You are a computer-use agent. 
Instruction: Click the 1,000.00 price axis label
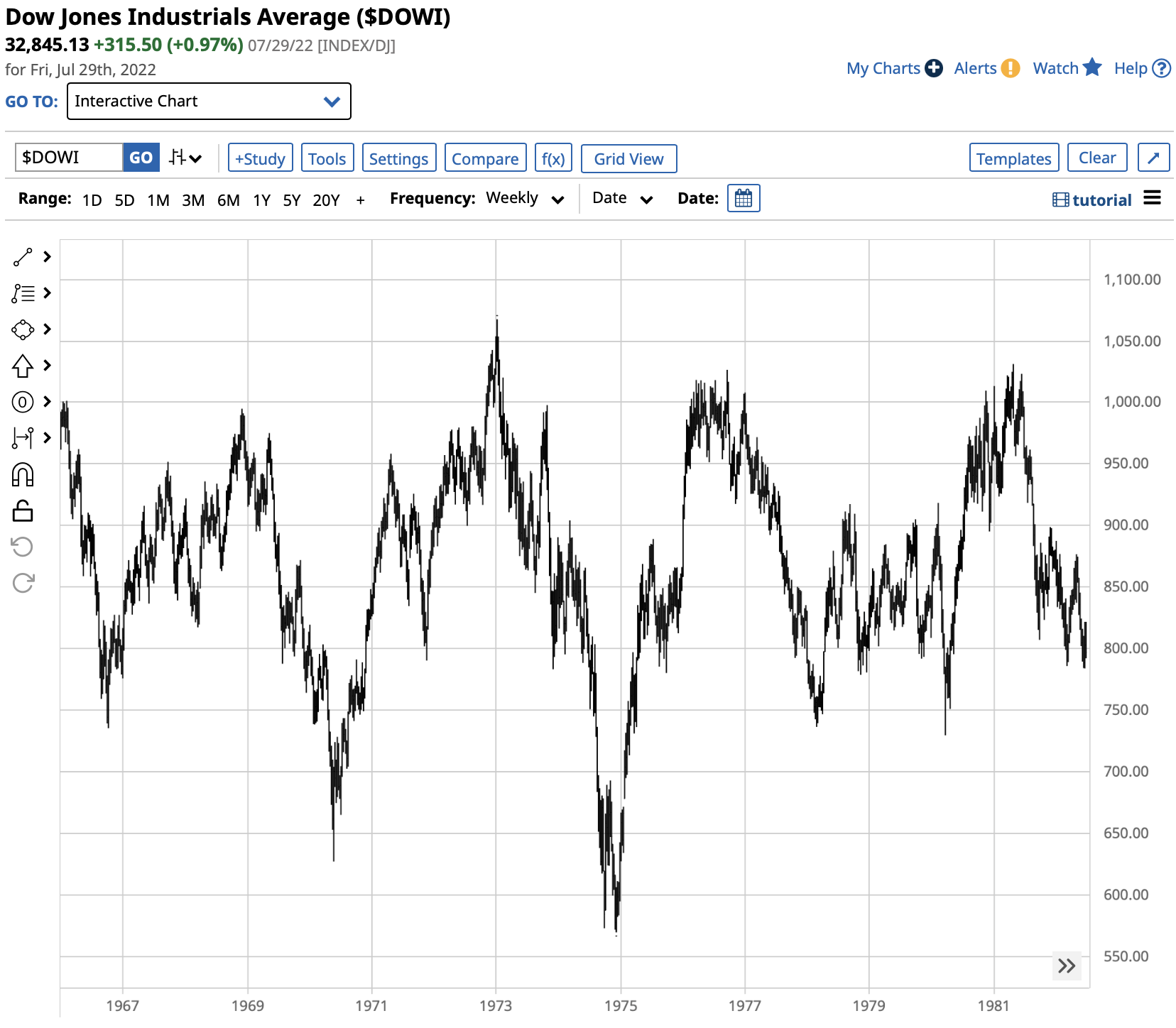pyautogui.click(x=1132, y=402)
